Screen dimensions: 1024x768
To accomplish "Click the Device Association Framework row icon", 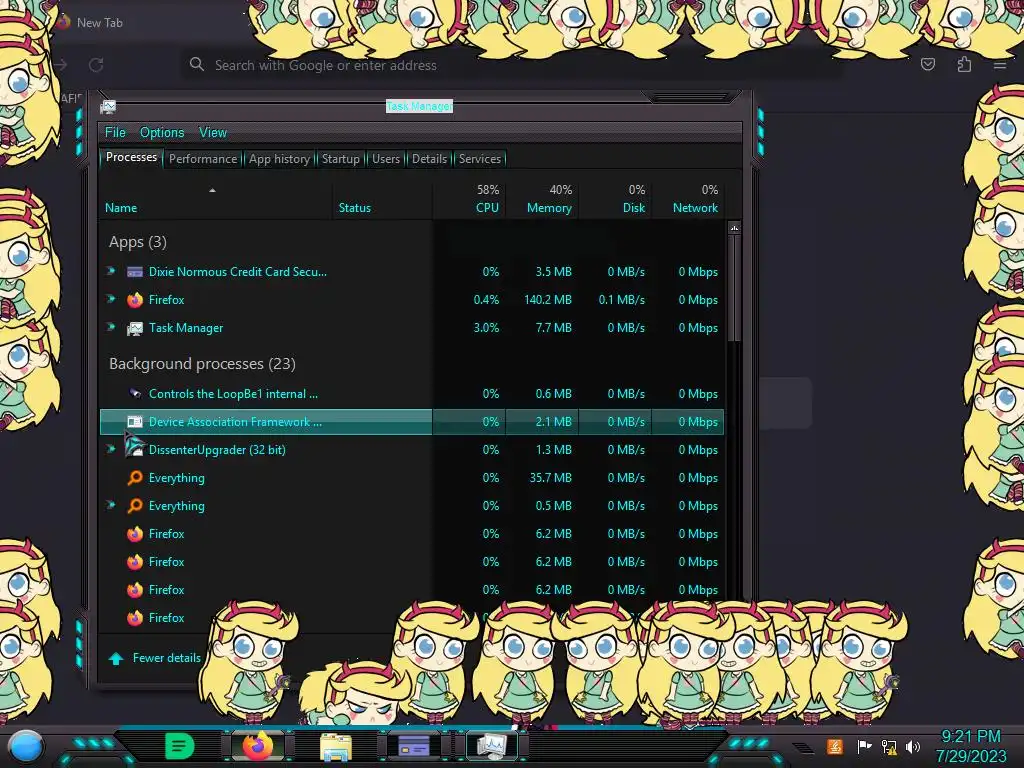I will tap(135, 422).
